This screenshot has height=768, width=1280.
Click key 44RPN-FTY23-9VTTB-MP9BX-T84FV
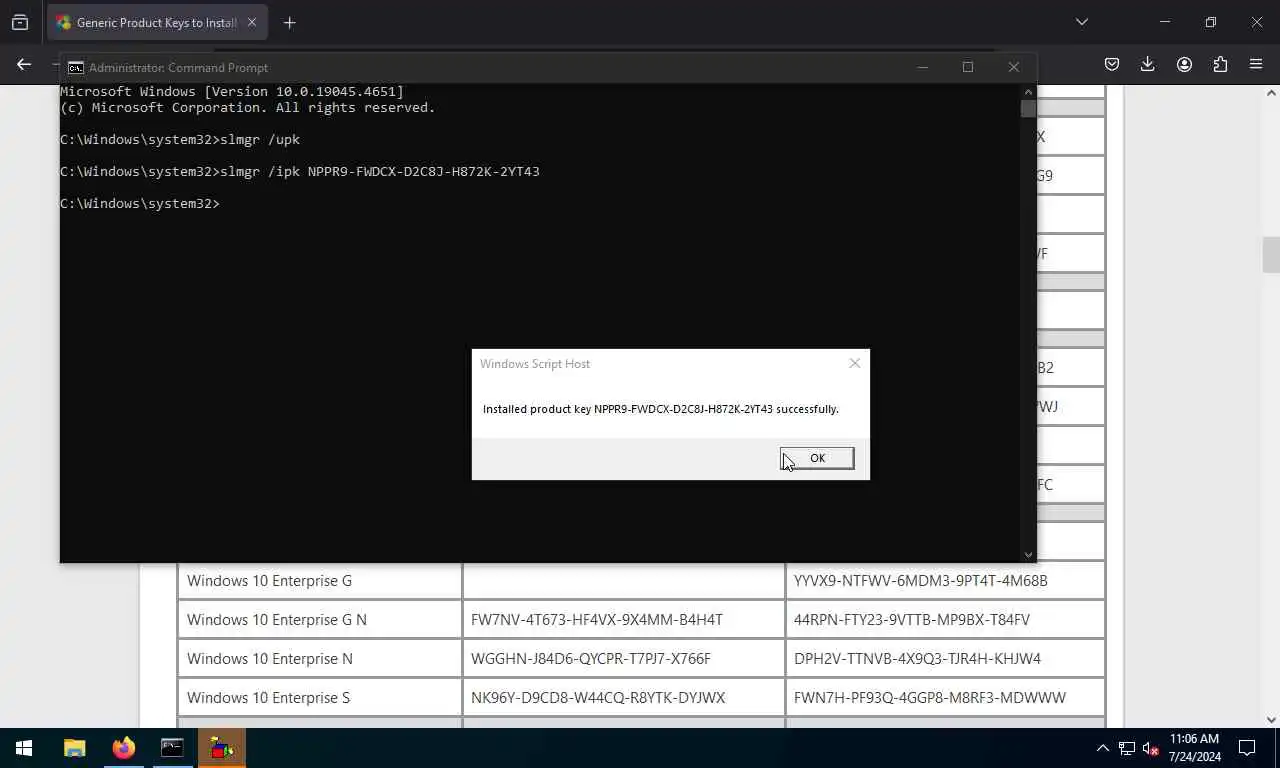click(x=912, y=620)
